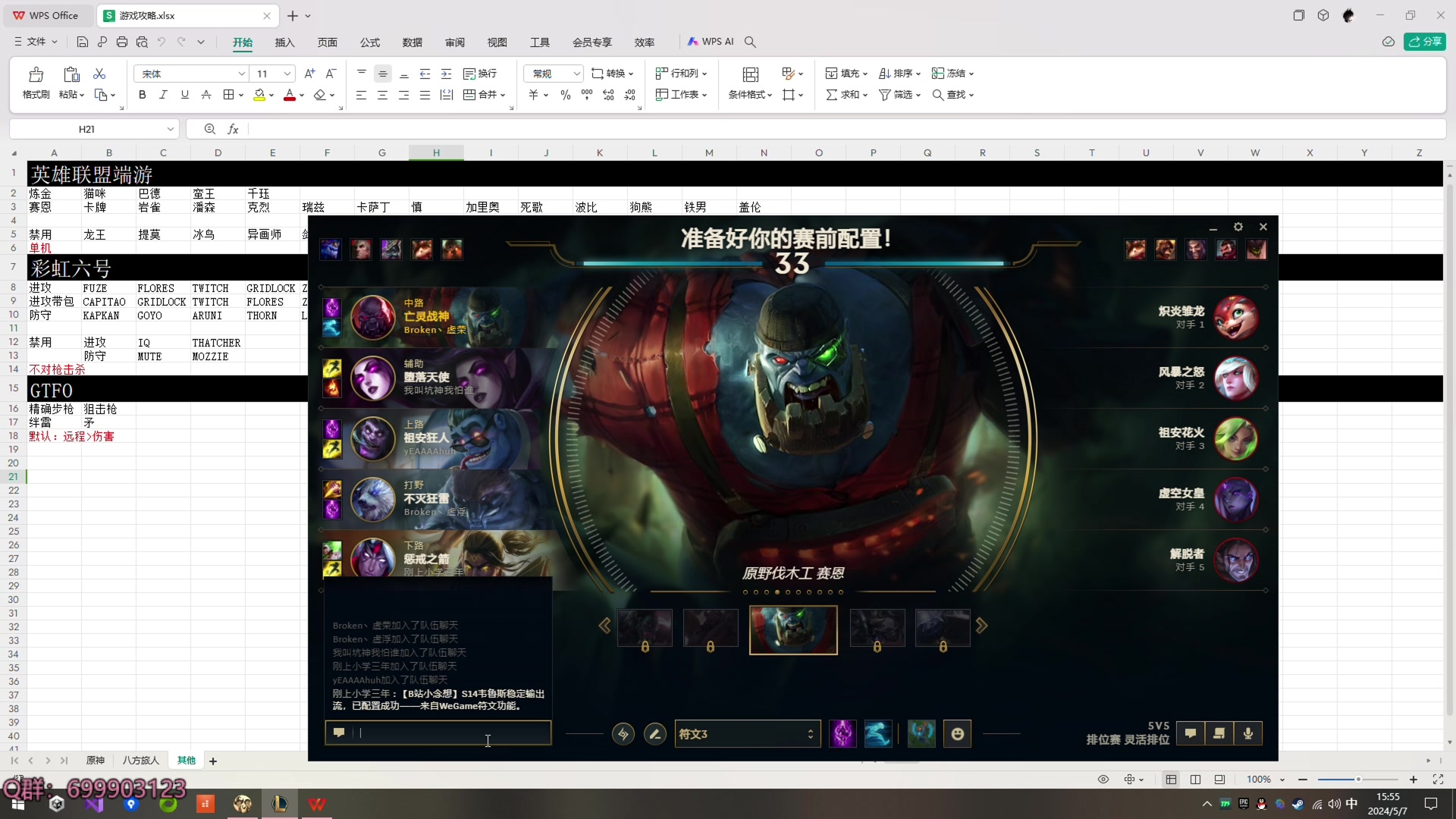Expand the Merge cells (合并) dropdown
The width and height of the screenshot is (1456, 819).
(x=503, y=95)
